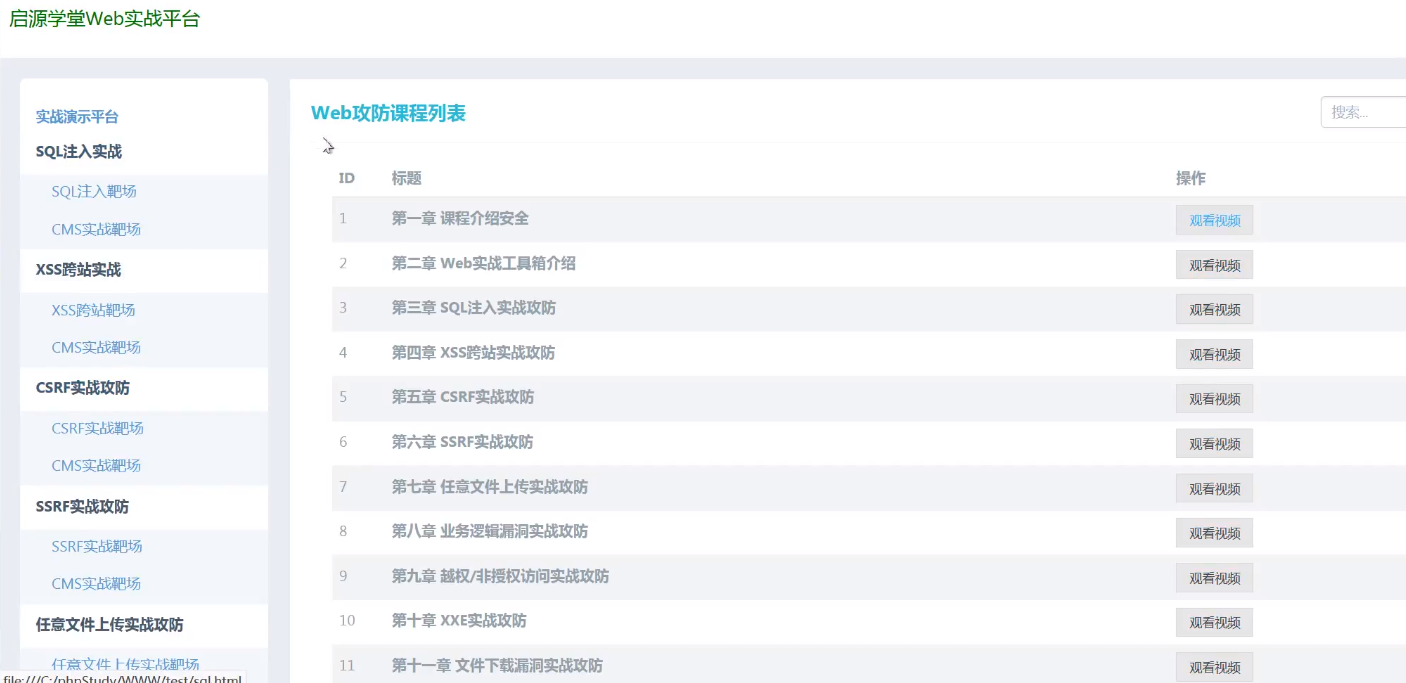Watch video for 第三章 SQL注入实战攻防
The height and width of the screenshot is (683, 1406).
pos(1214,309)
